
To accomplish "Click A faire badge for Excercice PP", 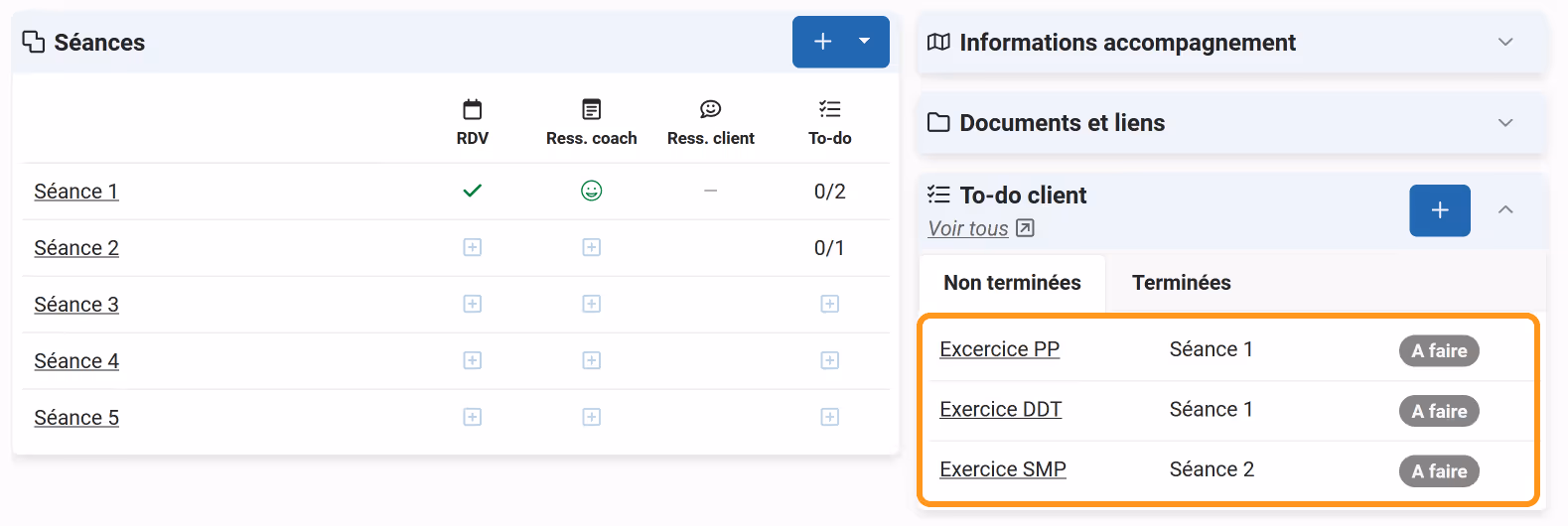I will 1439,350.
